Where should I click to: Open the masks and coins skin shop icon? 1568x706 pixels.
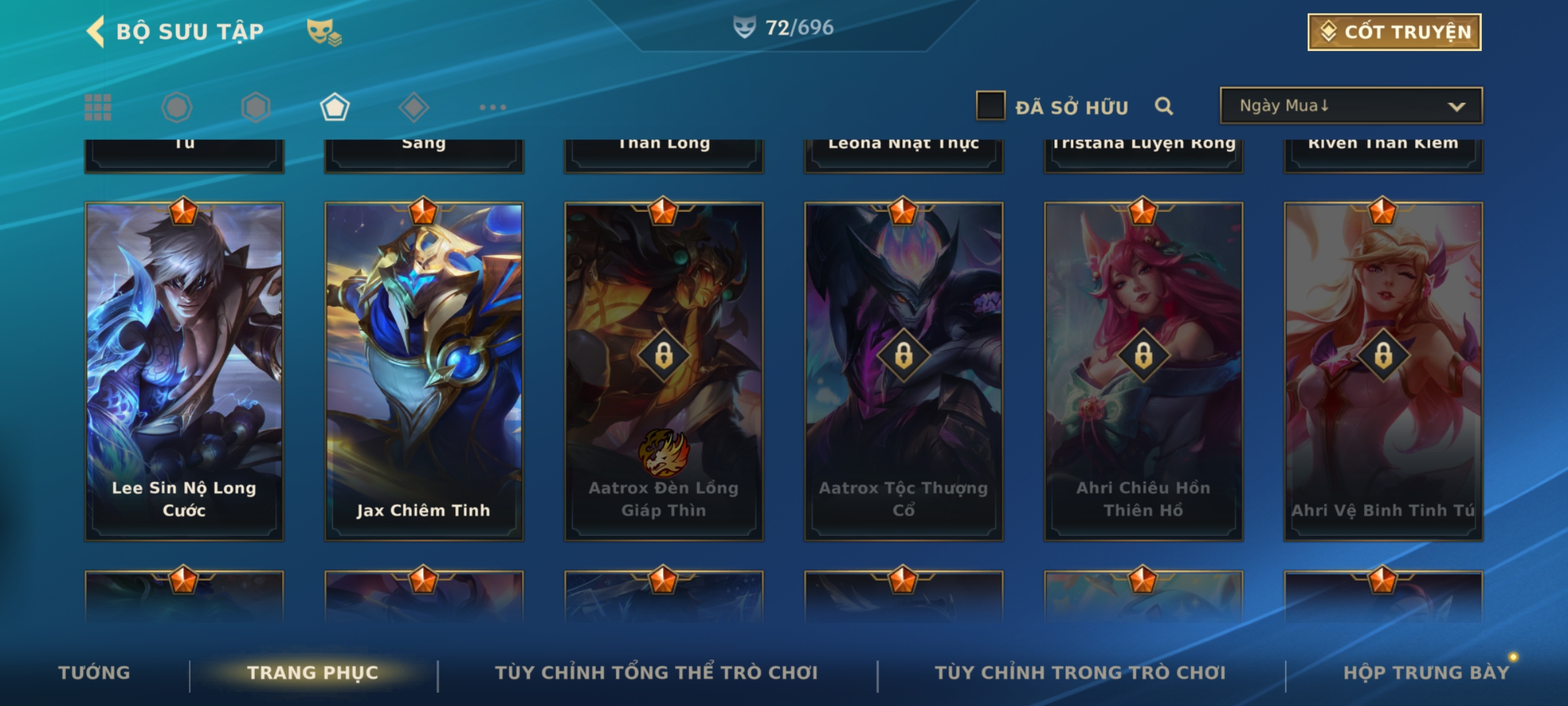click(324, 31)
